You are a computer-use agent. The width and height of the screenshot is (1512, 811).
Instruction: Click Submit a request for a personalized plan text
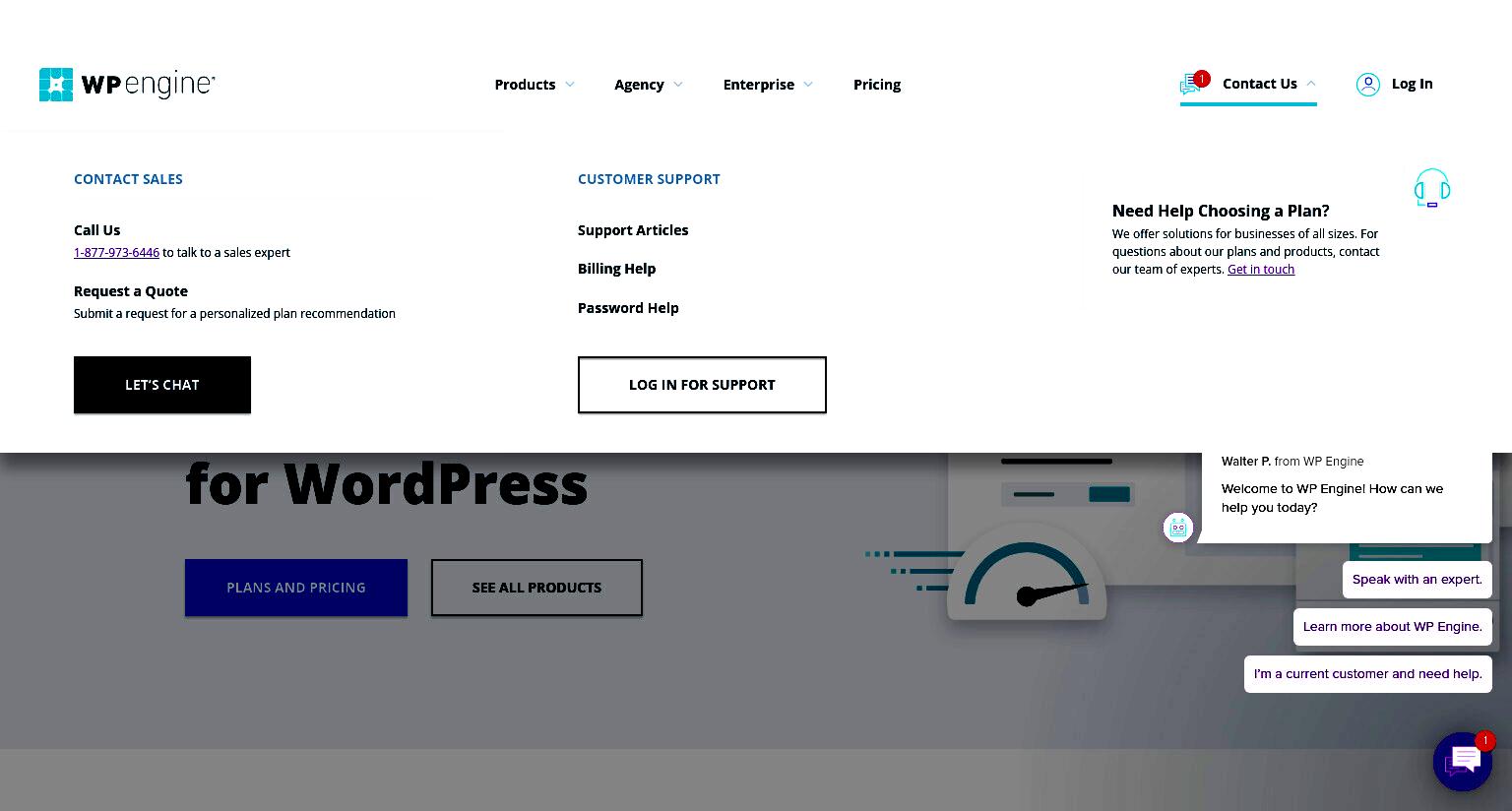pos(234,314)
